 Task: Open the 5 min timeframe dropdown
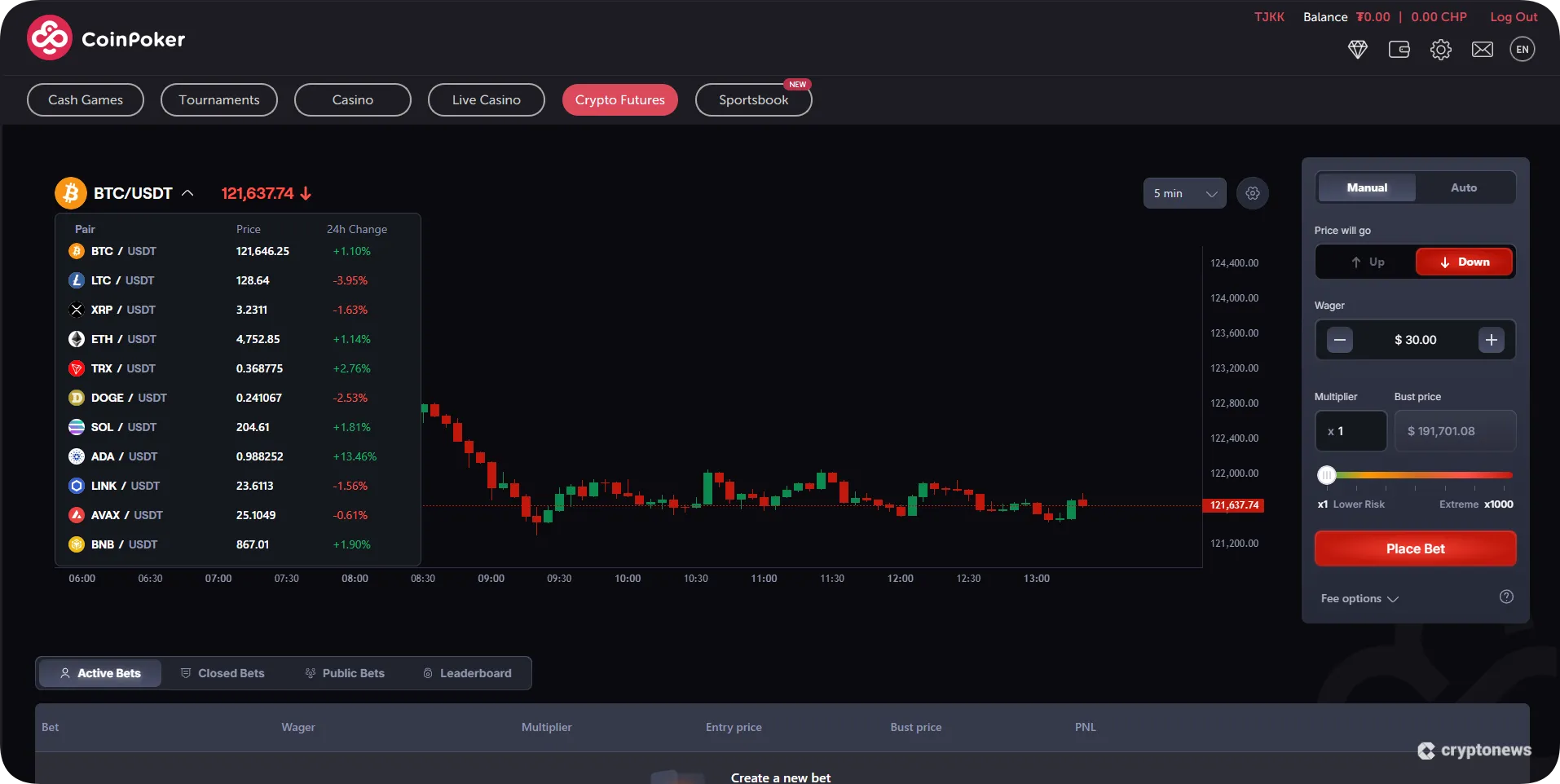click(1184, 193)
